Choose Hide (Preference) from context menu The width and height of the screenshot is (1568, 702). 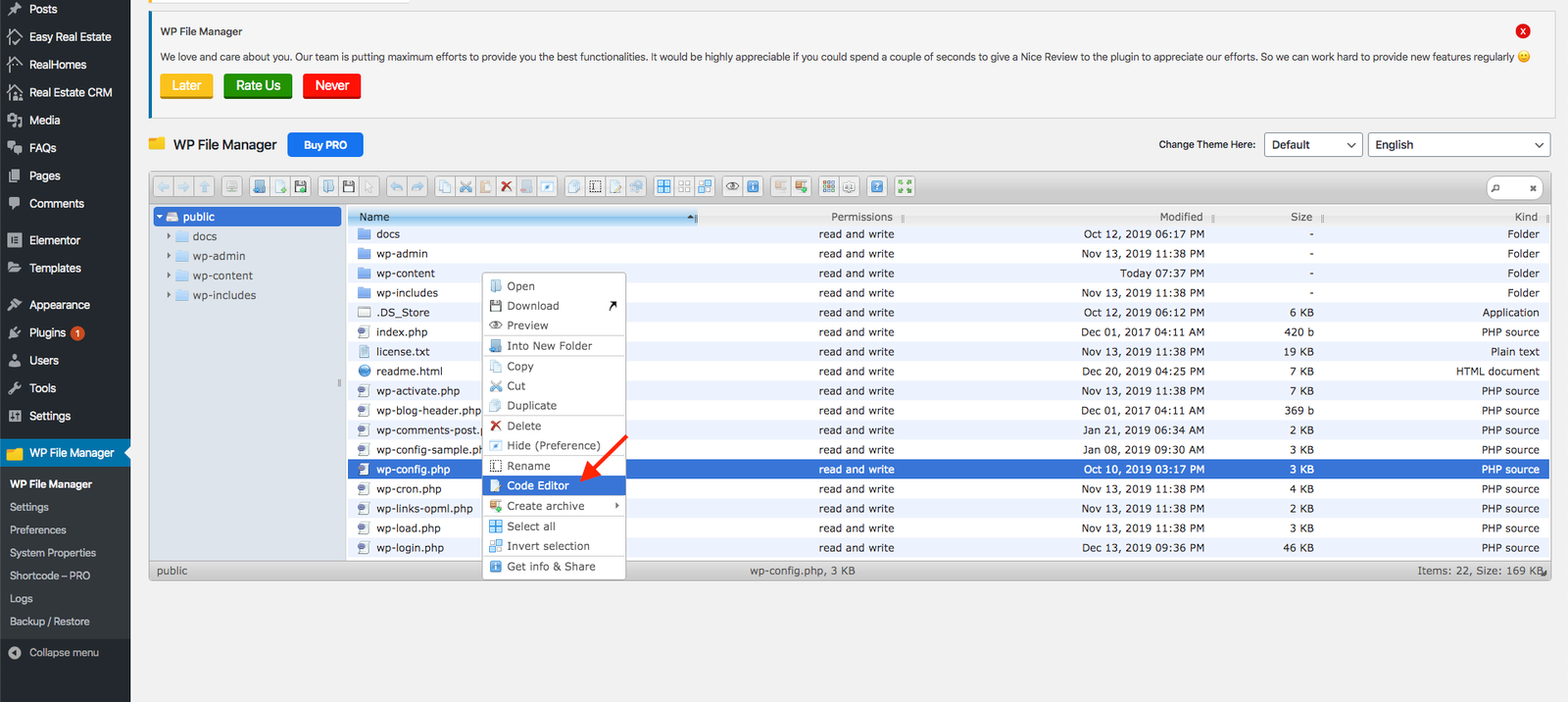[x=554, y=446]
